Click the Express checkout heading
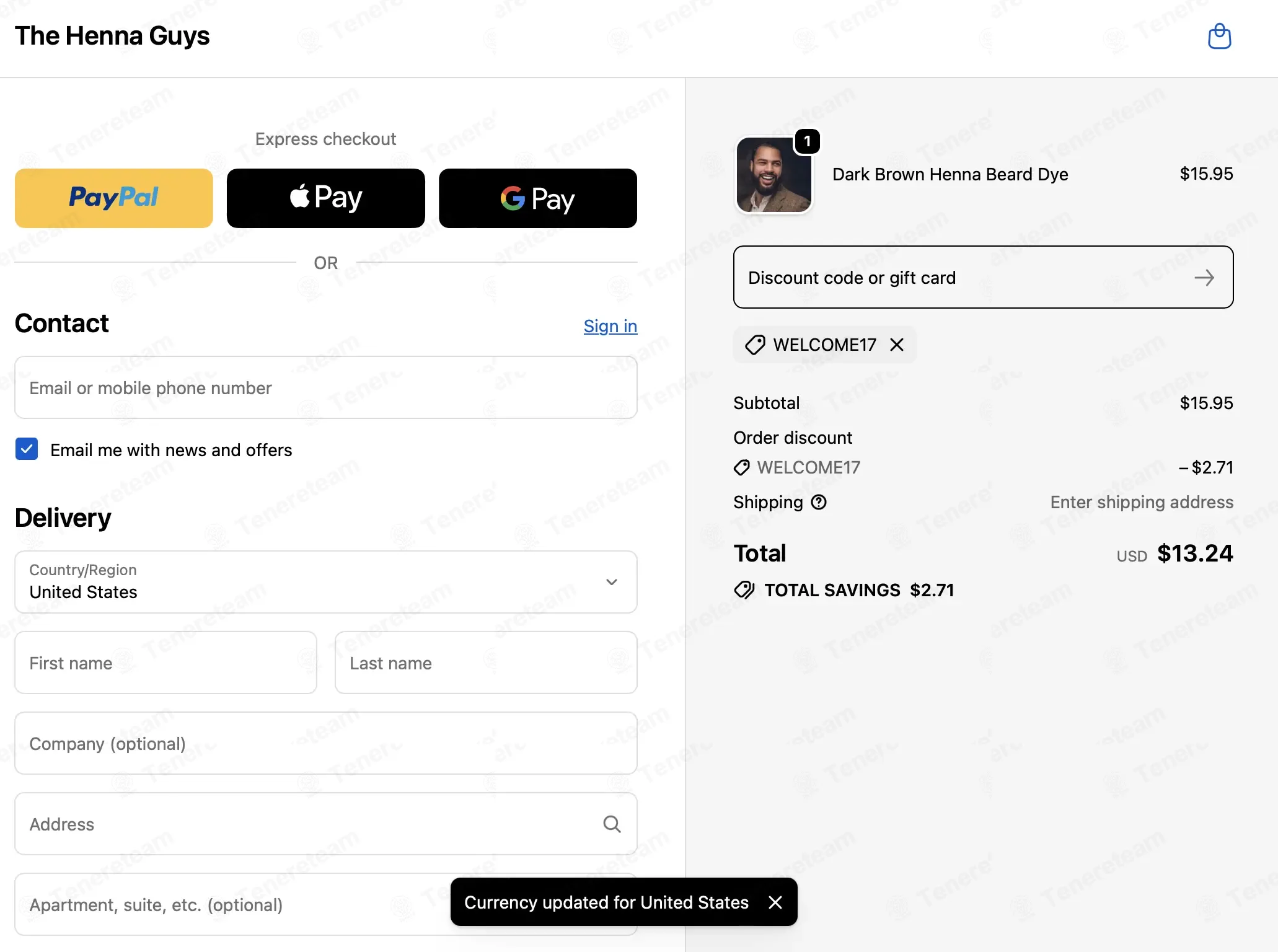Screen dimensions: 1278x952 326,139
